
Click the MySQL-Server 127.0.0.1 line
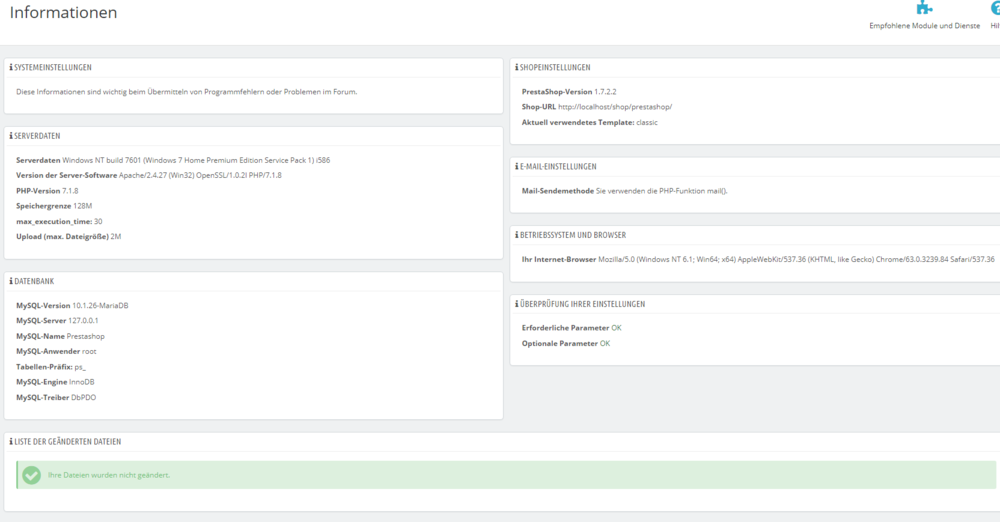[x=57, y=321]
